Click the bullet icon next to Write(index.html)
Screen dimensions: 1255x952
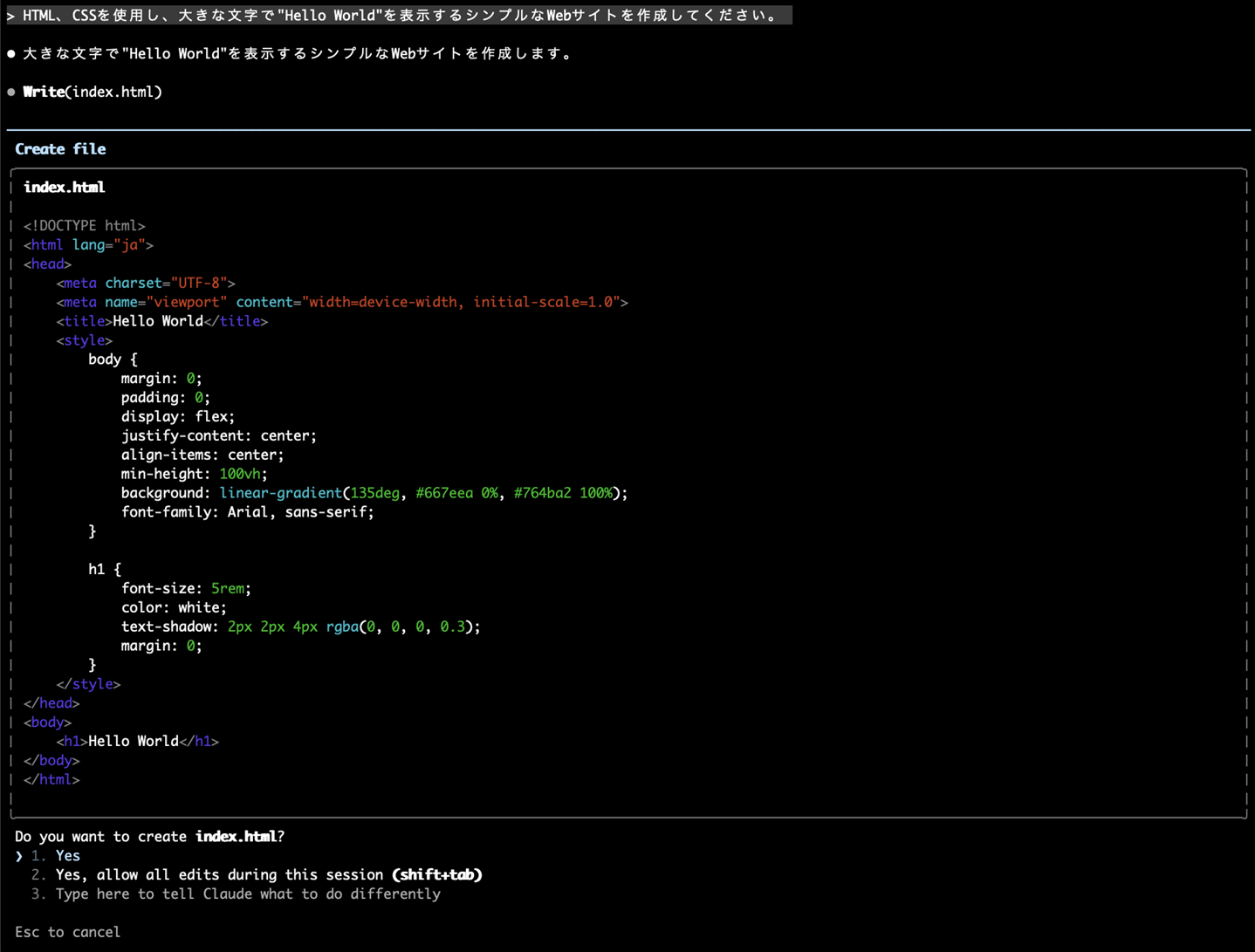(x=11, y=92)
